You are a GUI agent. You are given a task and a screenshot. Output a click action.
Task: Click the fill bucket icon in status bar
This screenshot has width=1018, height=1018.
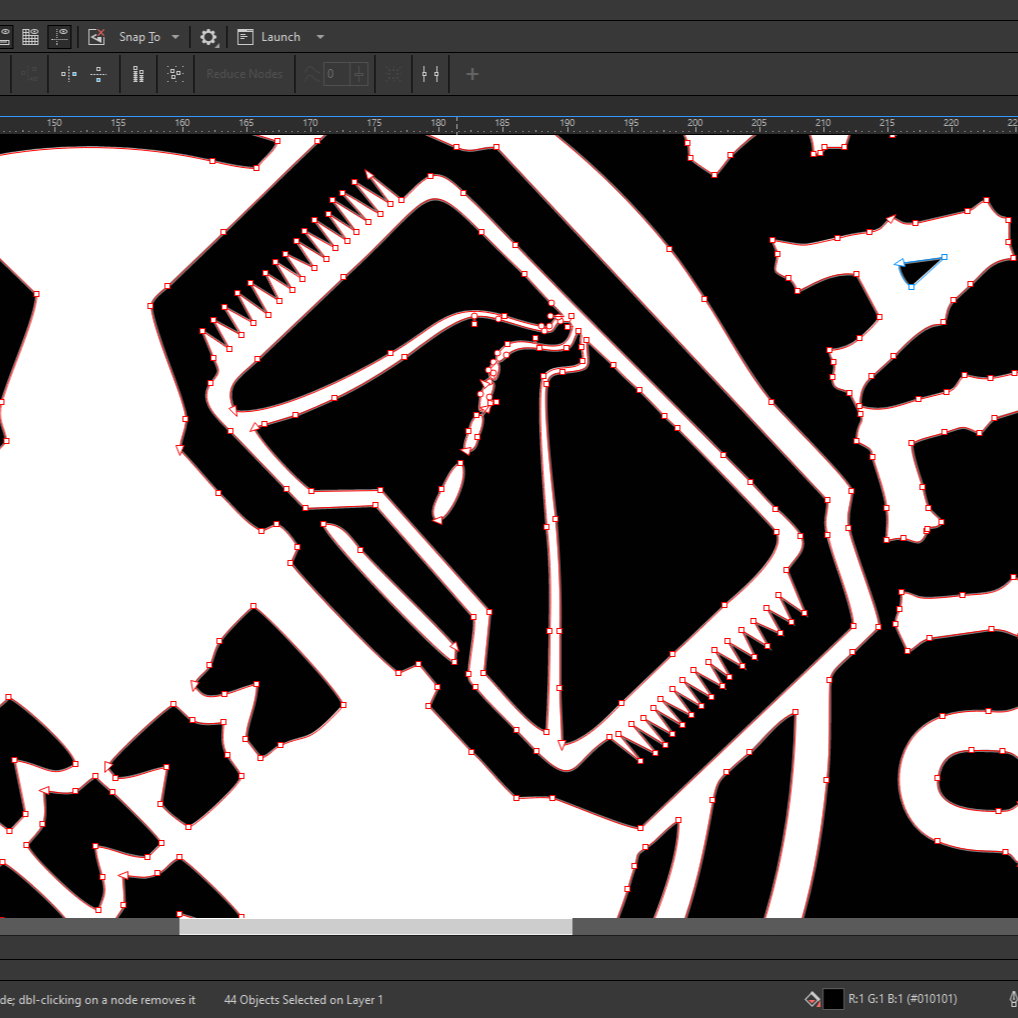coord(812,999)
